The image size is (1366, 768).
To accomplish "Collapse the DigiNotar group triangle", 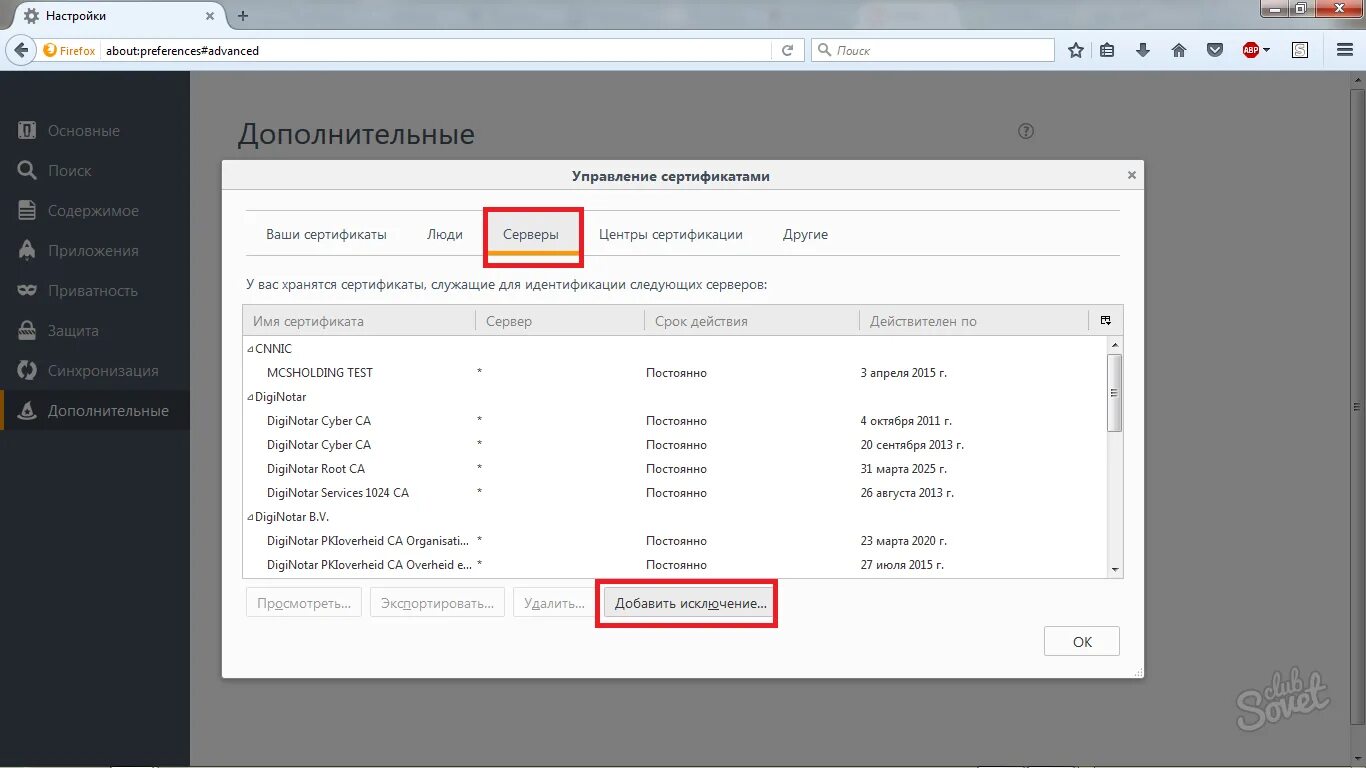I will [250, 397].
